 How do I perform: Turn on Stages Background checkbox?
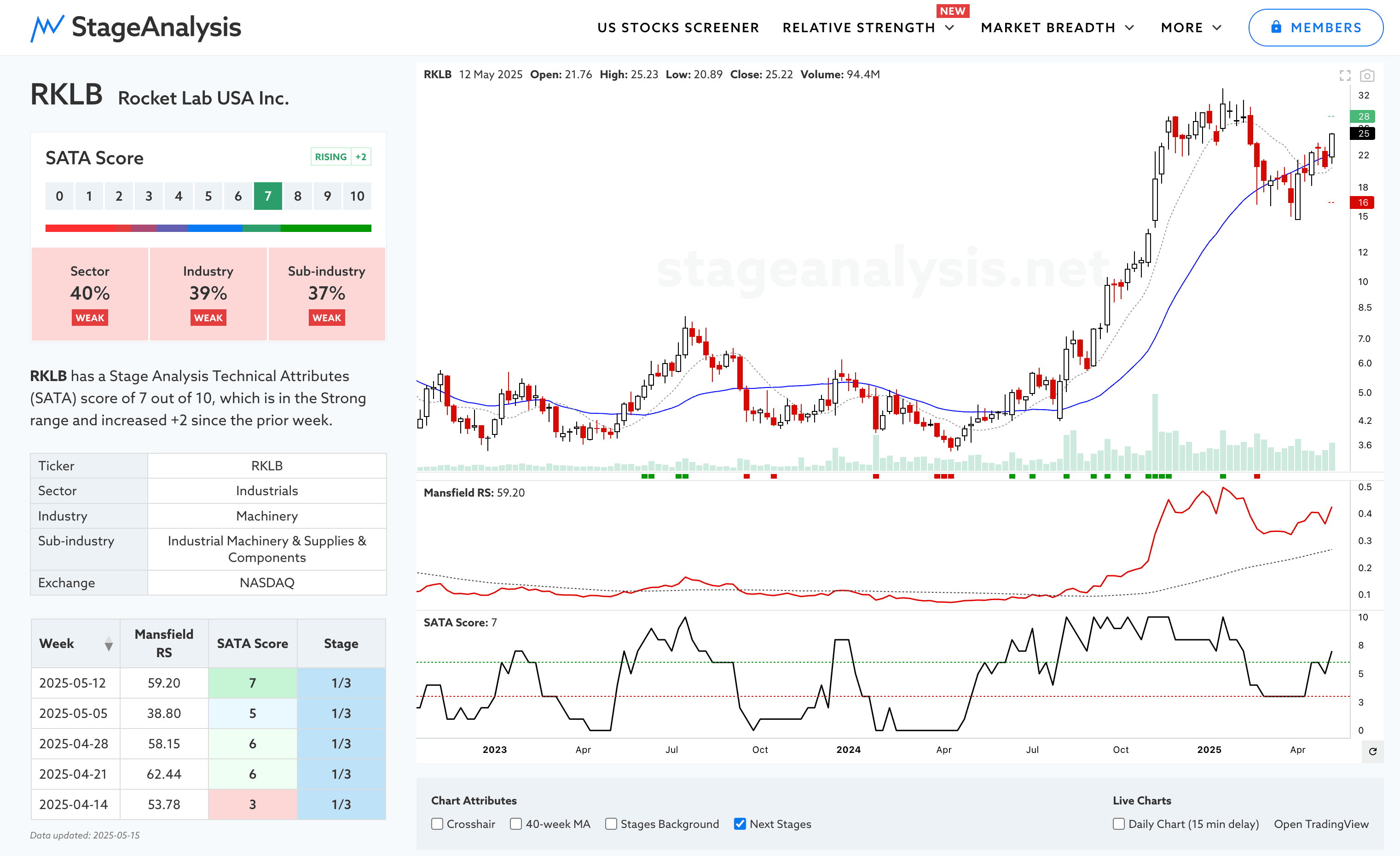tap(611, 824)
